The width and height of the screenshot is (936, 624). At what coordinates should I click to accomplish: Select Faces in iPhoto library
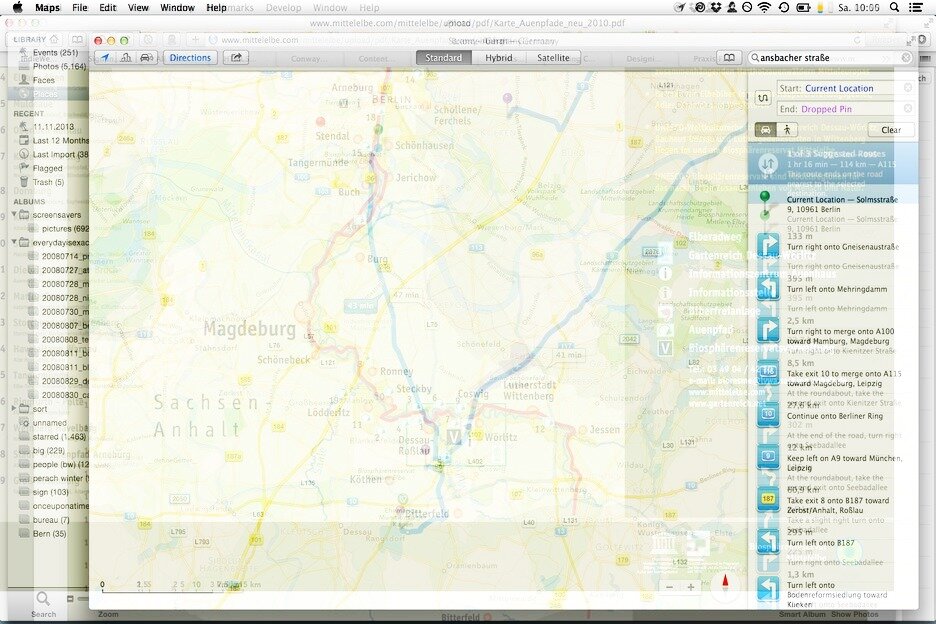[x=45, y=80]
